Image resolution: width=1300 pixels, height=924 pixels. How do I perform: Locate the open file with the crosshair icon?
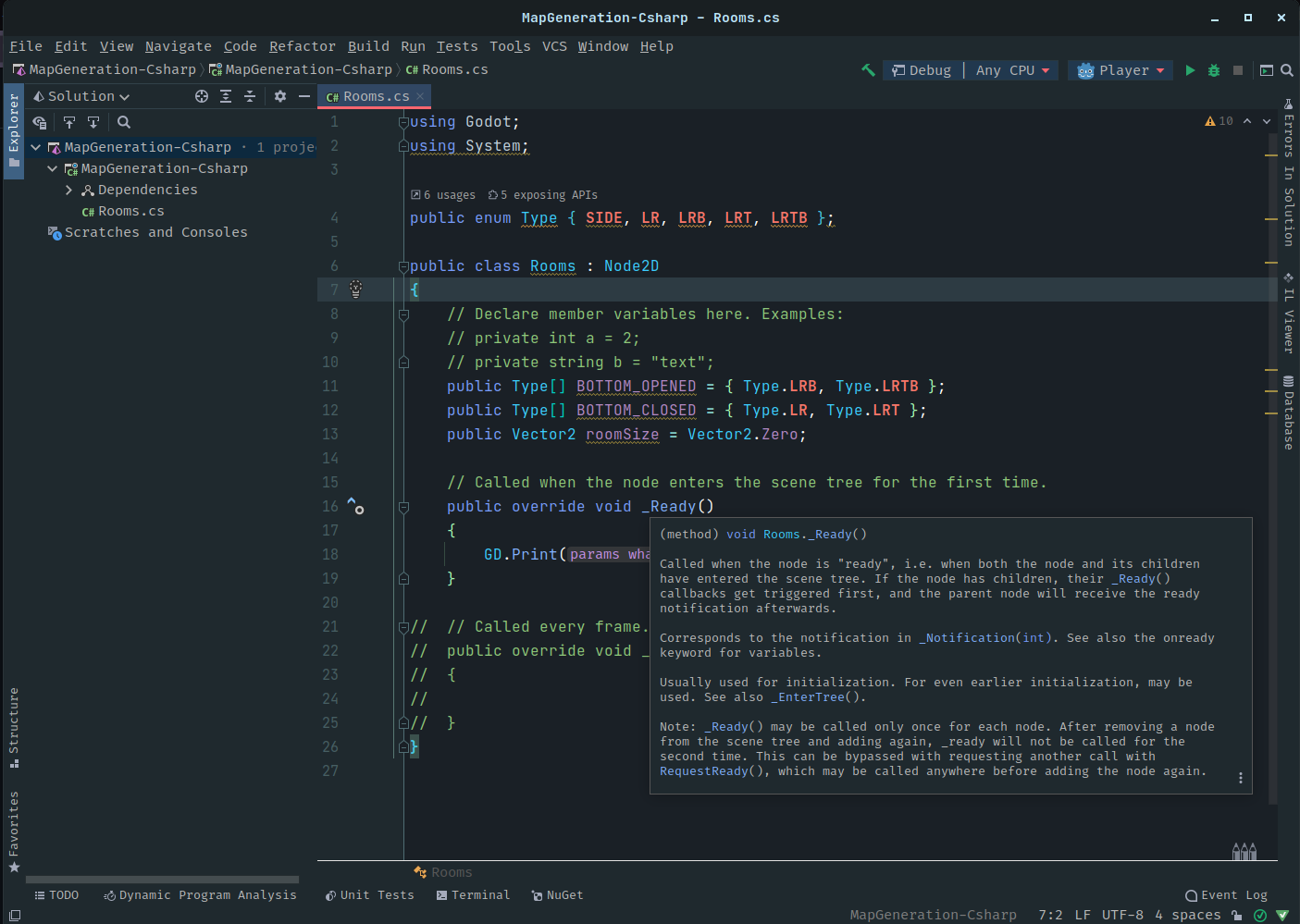pyautogui.click(x=202, y=95)
